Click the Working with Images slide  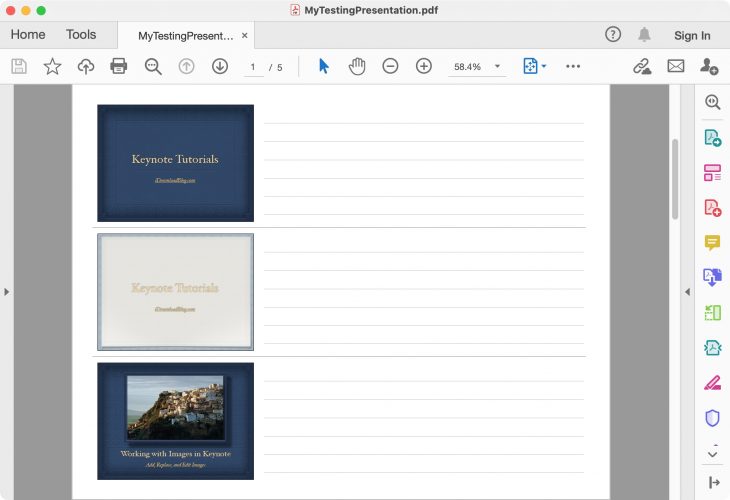[x=176, y=421]
